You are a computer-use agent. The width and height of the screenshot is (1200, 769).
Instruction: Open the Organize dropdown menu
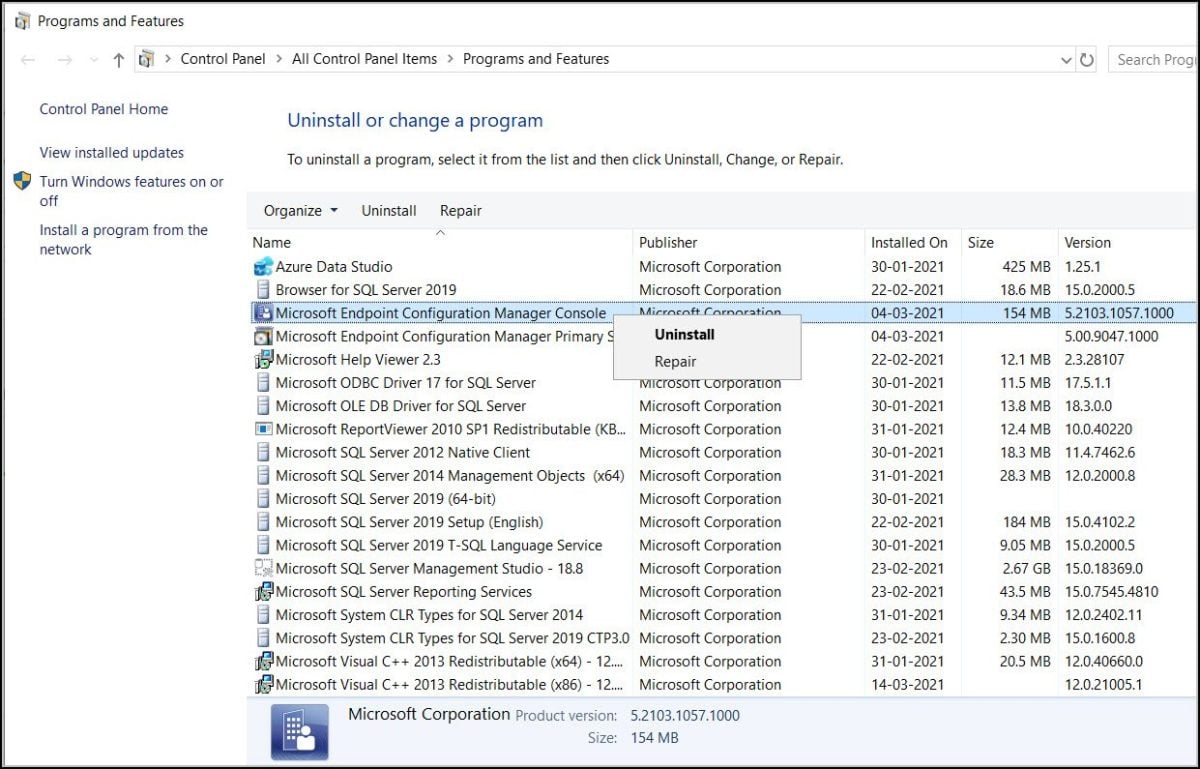point(300,211)
